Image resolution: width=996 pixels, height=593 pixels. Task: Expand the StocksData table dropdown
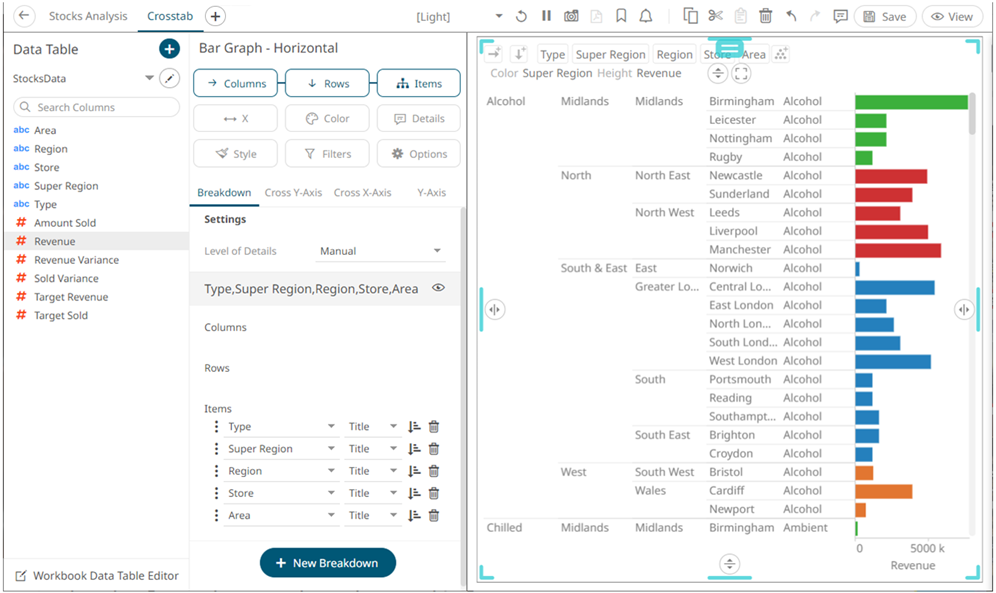pyautogui.click(x=149, y=78)
